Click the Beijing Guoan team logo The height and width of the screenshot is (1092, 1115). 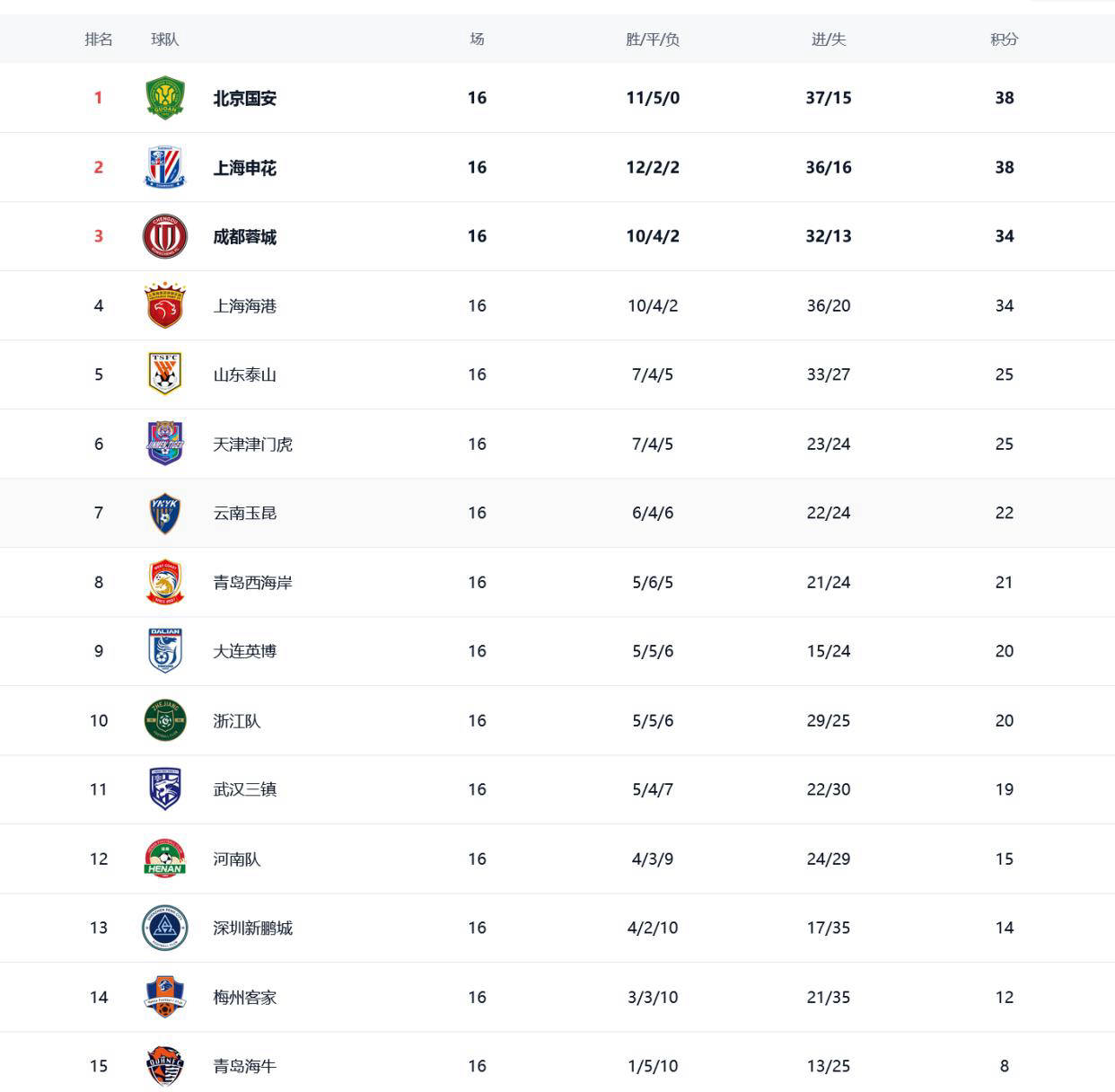click(x=165, y=98)
